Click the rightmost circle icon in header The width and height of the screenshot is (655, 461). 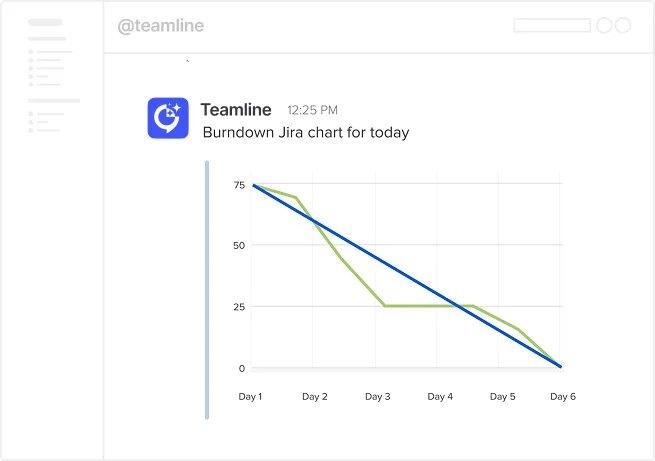(x=622, y=26)
